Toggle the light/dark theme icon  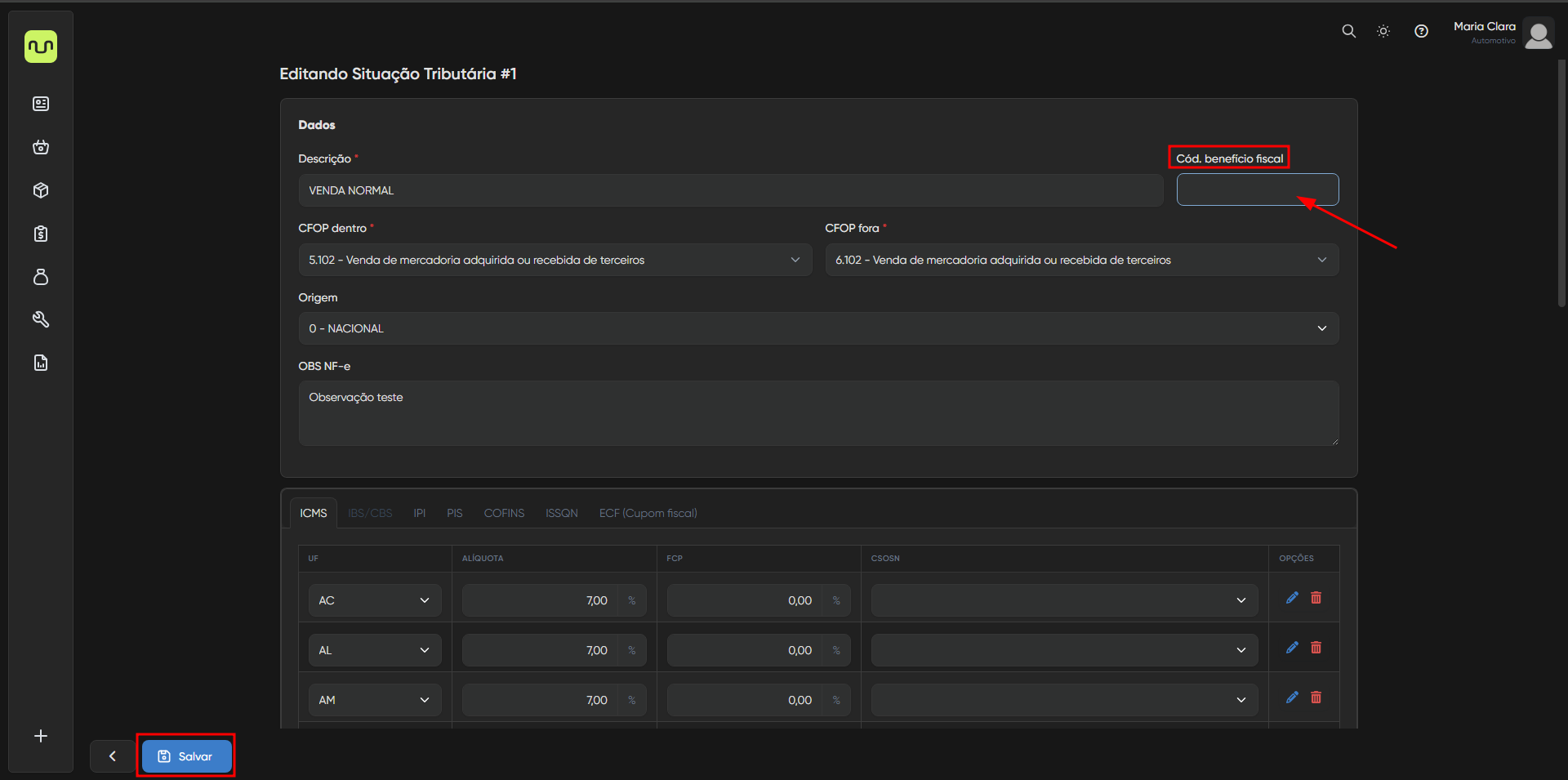pyautogui.click(x=1383, y=31)
